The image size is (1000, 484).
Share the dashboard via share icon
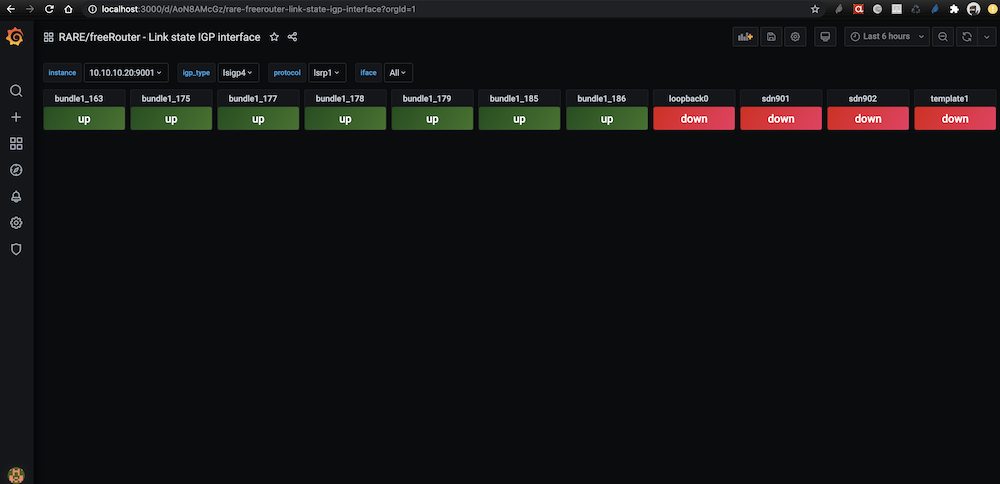(292, 37)
